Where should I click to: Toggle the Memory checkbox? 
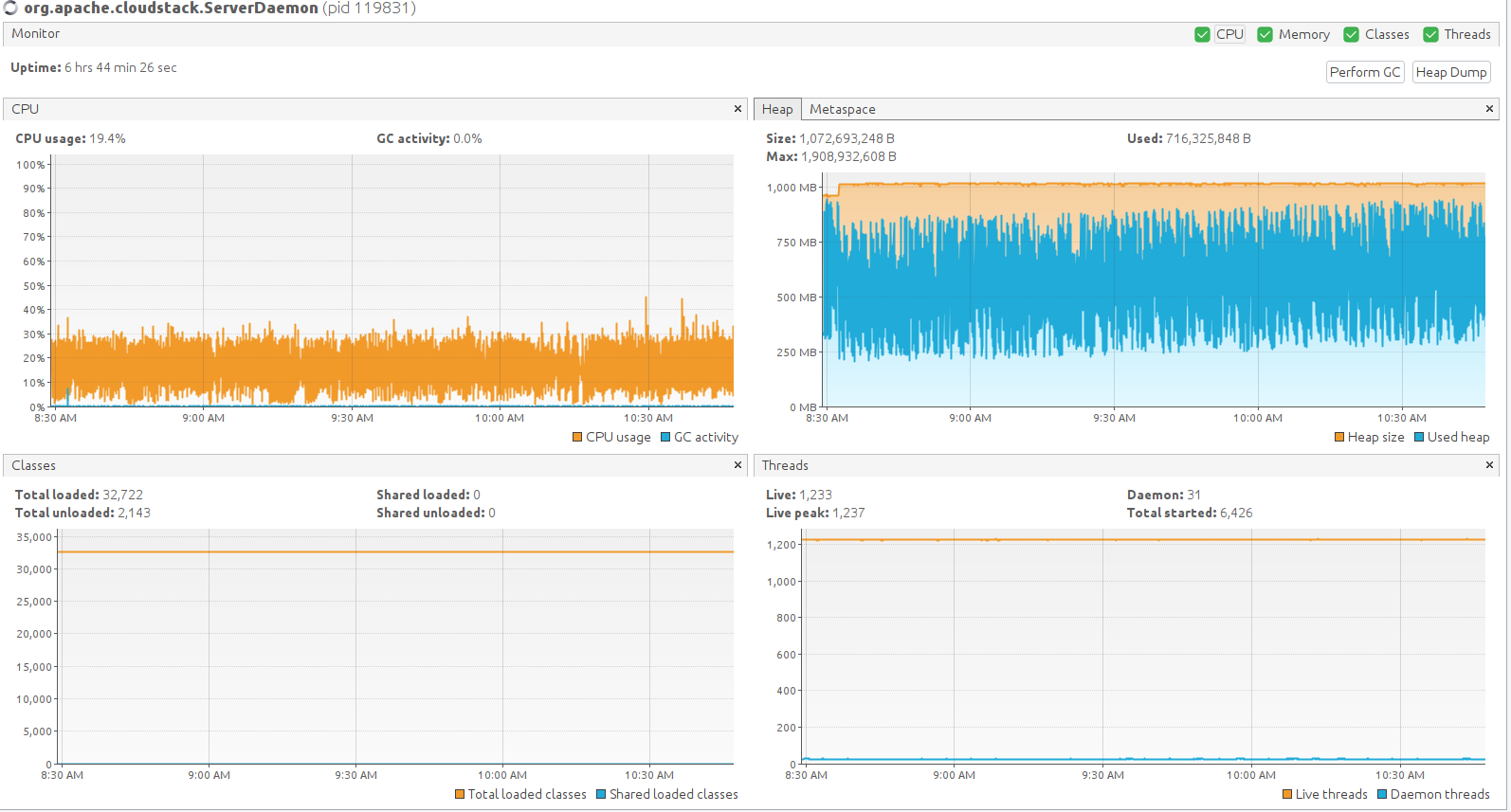point(1265,34)
